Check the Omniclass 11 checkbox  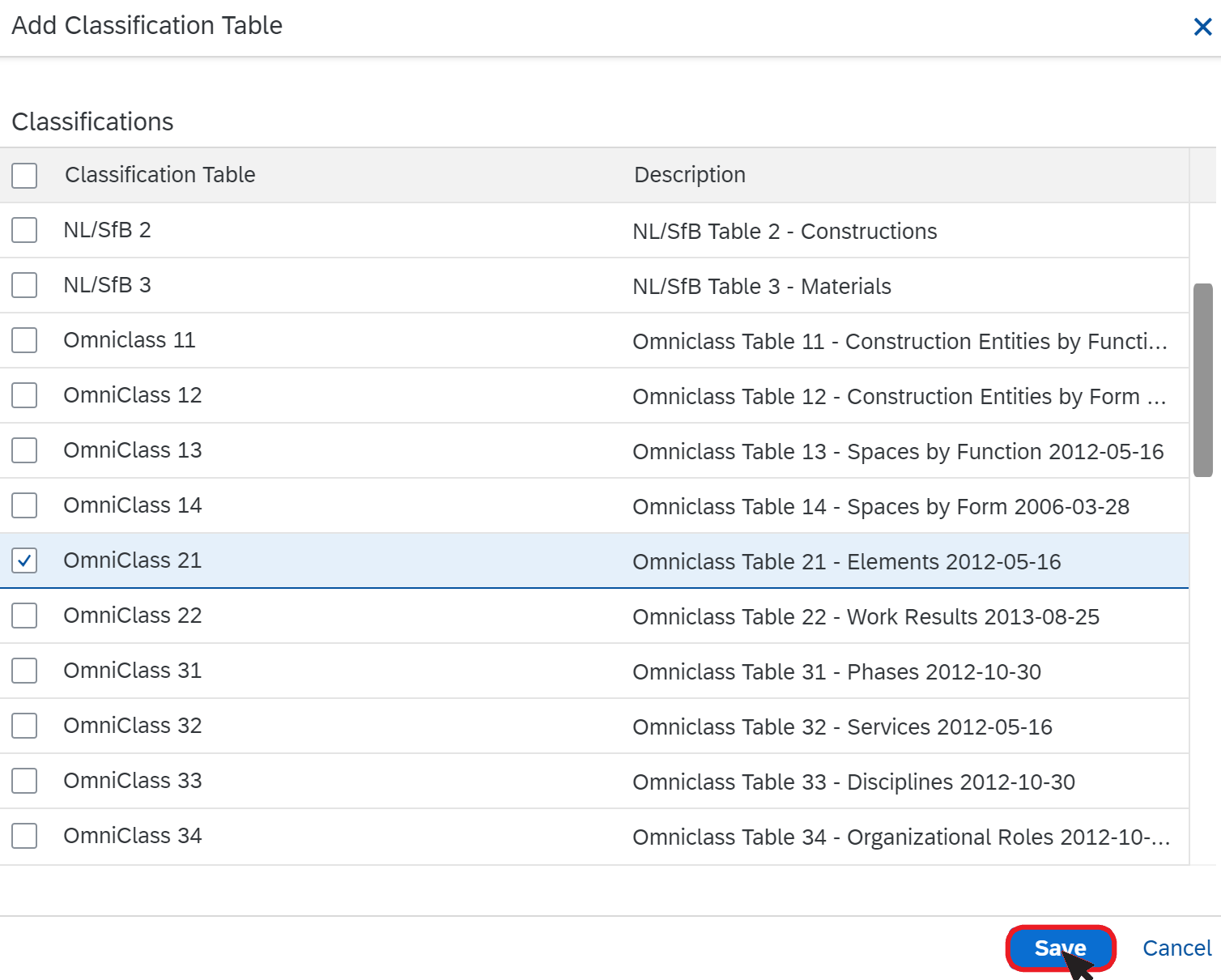click(24, 340)
